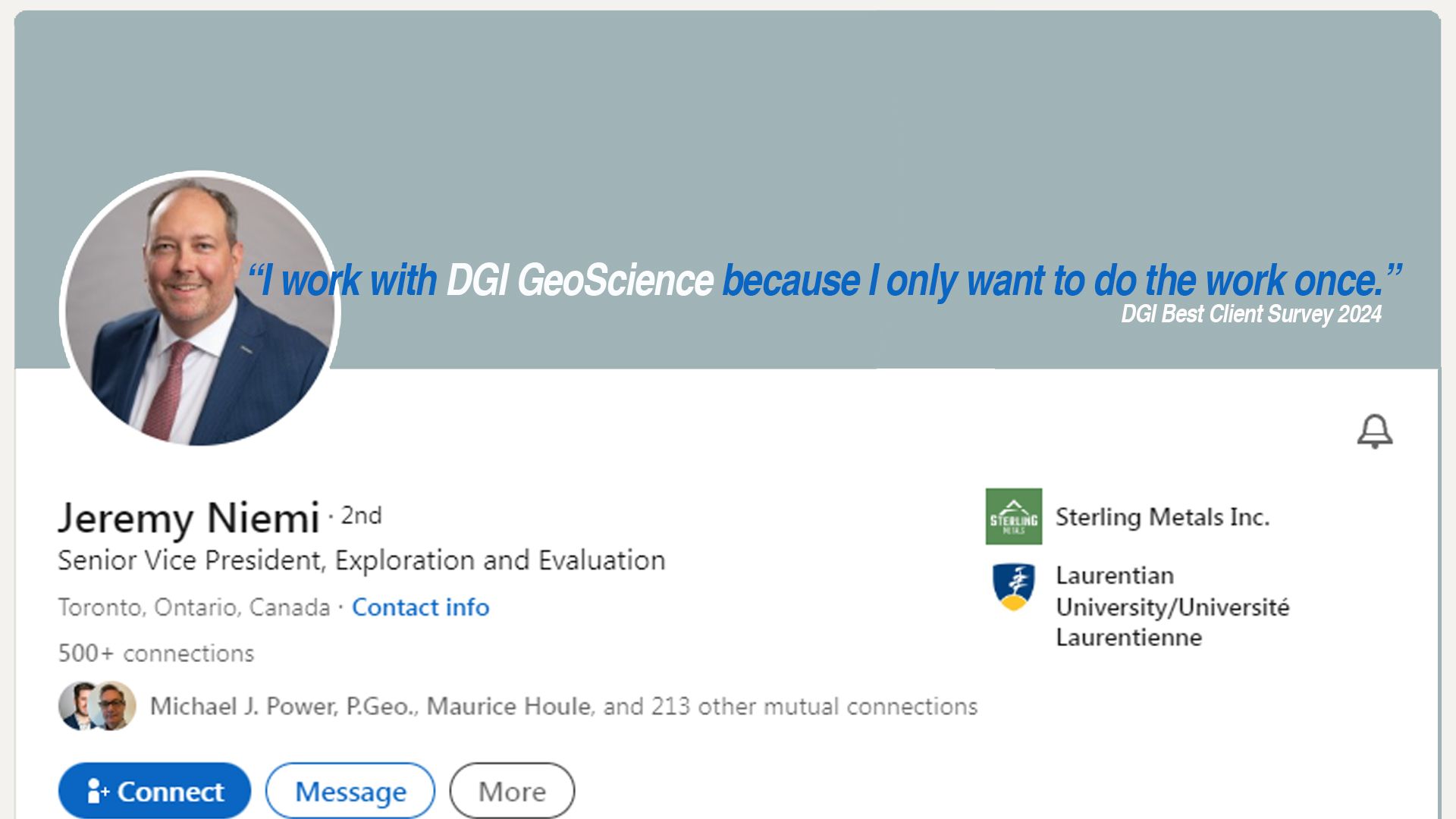The width and height of the screenshot is (1456, 819).
Task: Click the DGI GeoScience banner quote
Action: (x=825, y=281)
